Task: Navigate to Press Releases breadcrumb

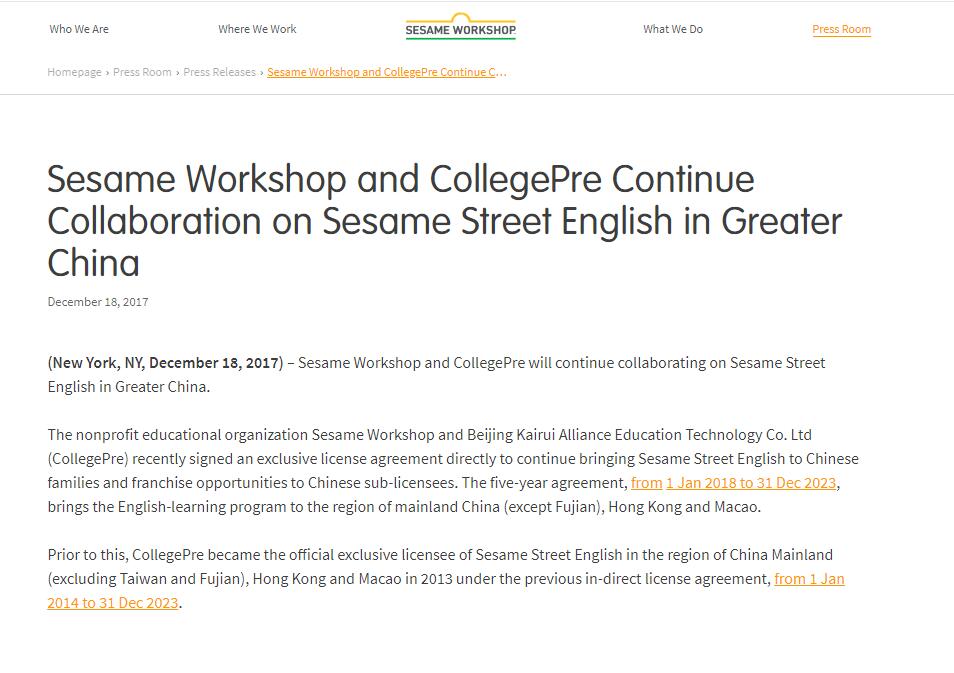Action: 220,72
